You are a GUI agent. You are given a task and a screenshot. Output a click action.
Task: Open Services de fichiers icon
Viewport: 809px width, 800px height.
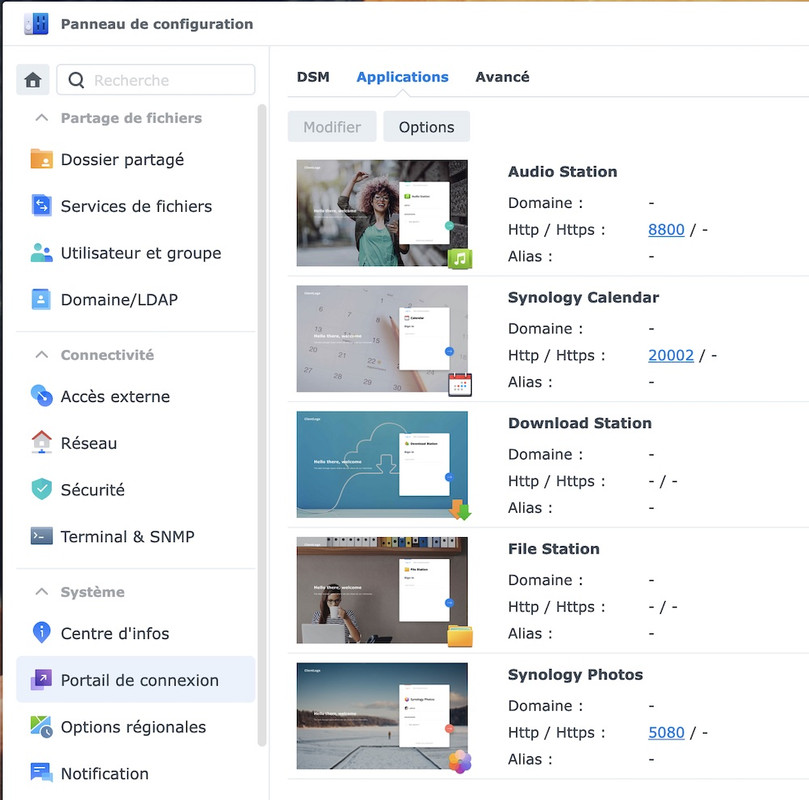pos(41,206)
